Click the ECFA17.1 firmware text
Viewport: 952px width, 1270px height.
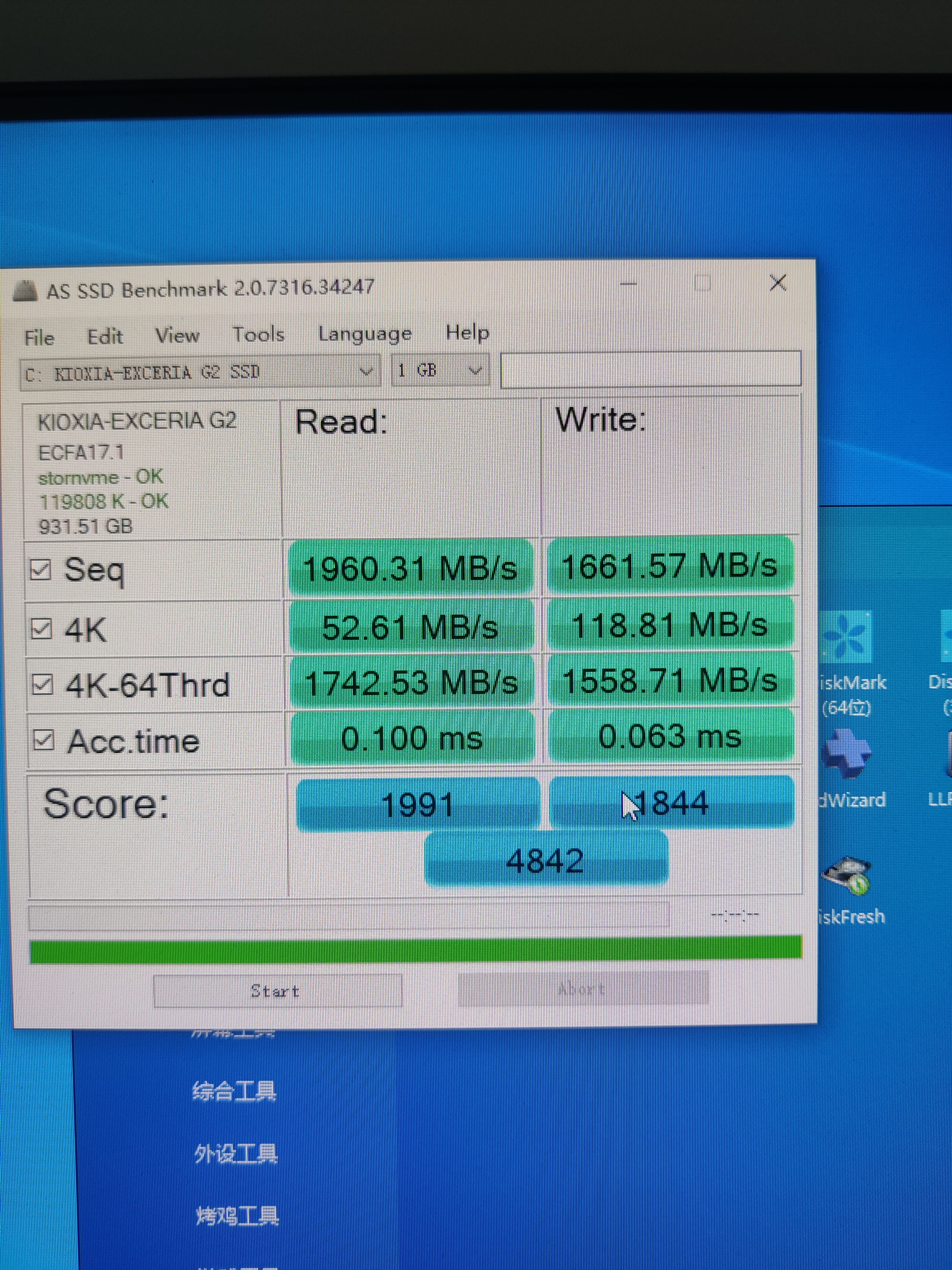81,453
